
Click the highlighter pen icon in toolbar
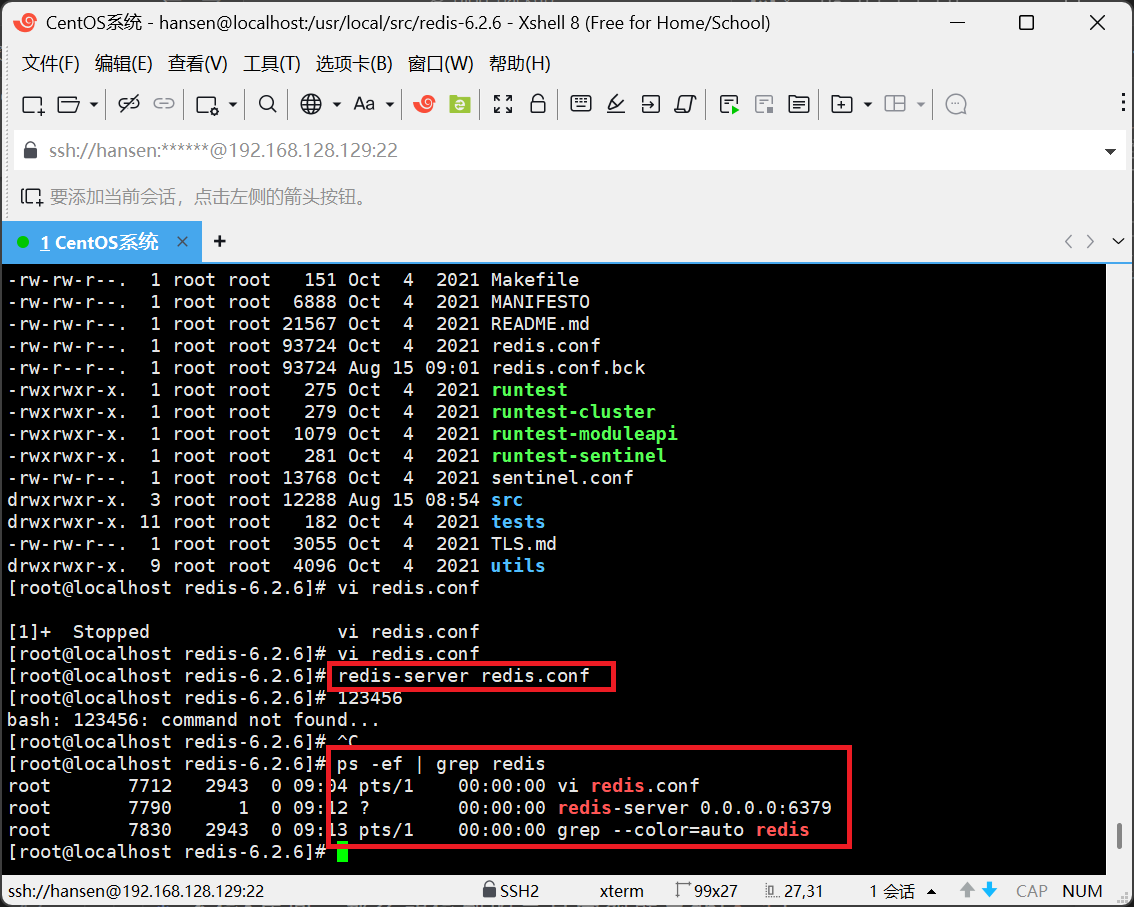(616, 104)
